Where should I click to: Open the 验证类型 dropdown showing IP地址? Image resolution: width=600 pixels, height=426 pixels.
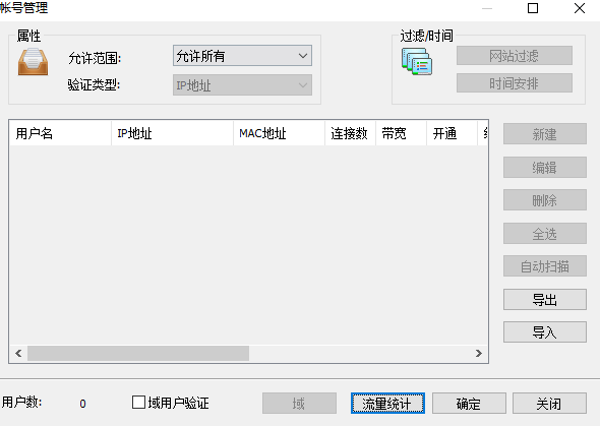click(x=242, y=86)
